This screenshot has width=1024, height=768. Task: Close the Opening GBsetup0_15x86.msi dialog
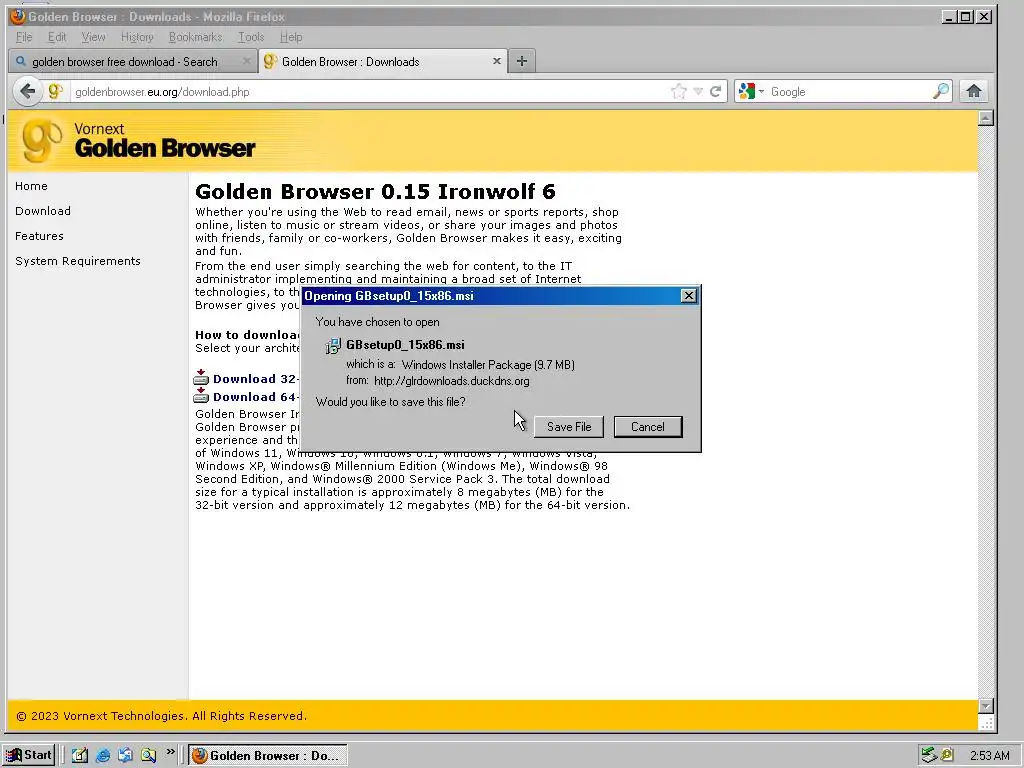tap(688, 296)
